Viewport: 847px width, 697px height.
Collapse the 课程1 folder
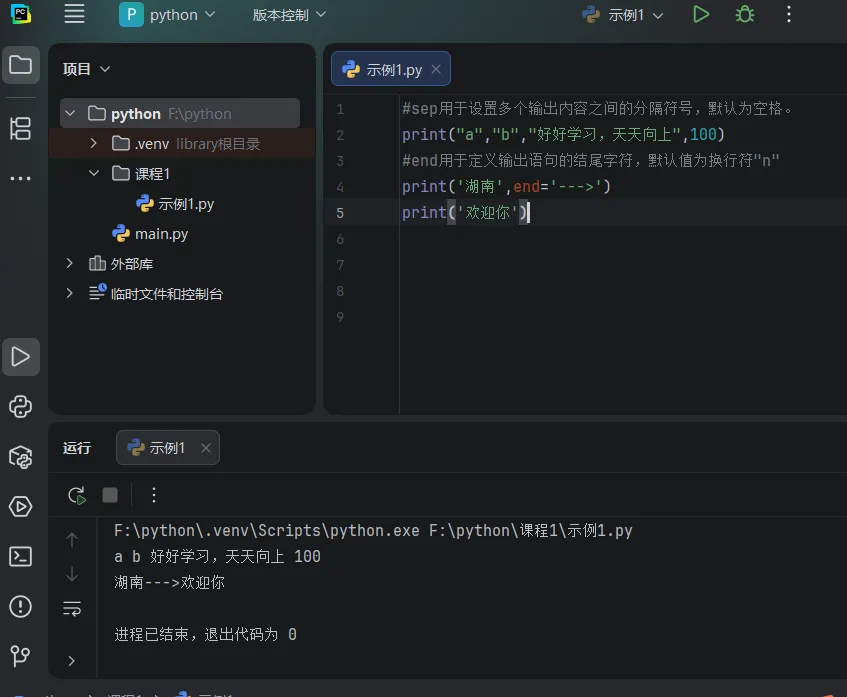(93, 173)
